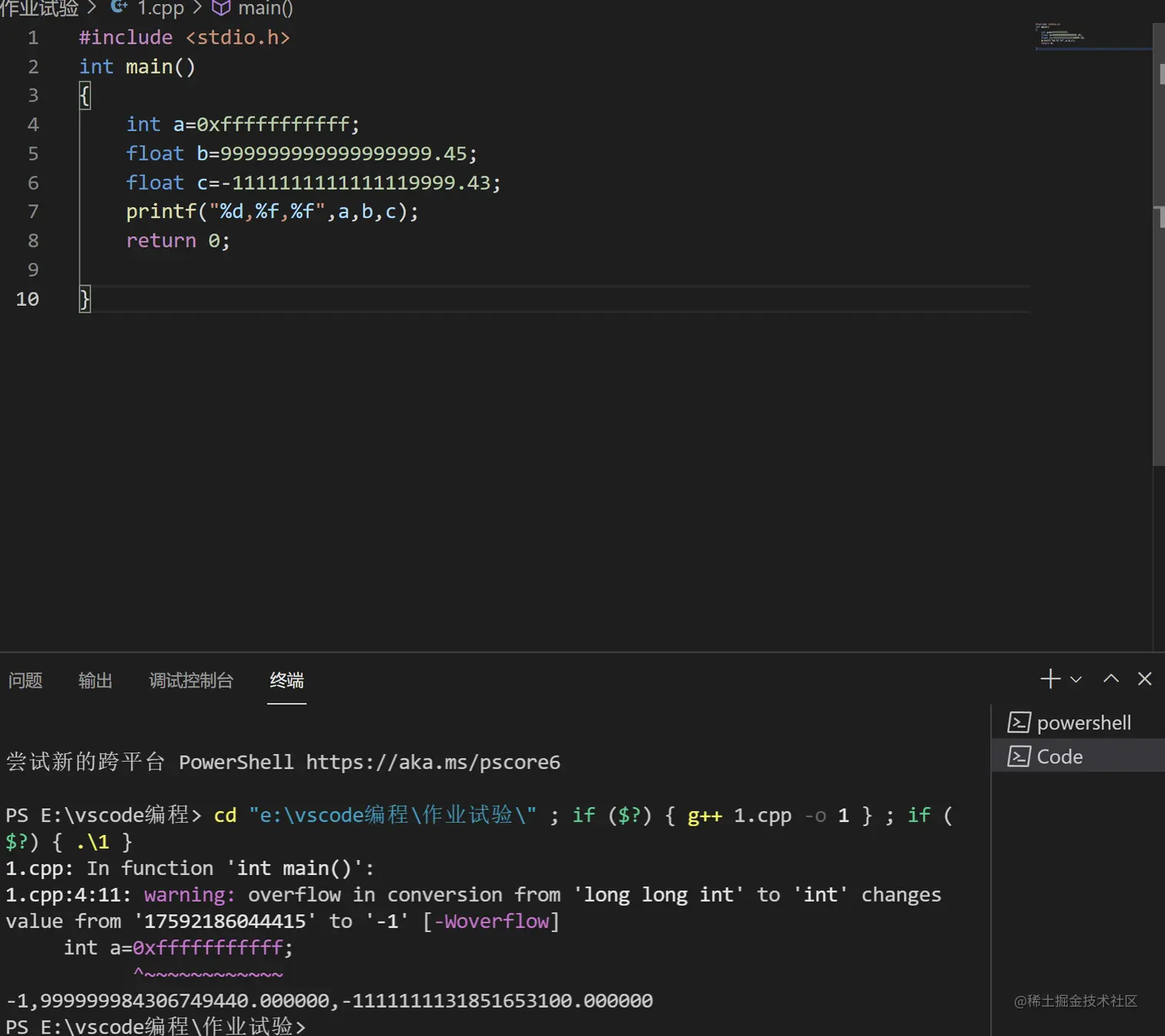Image resolution: width=1165 pixels, height=1036 pixels.
Task: Select the Code terminal instance
Action: pyautogui.click(x=1079, y=756)
